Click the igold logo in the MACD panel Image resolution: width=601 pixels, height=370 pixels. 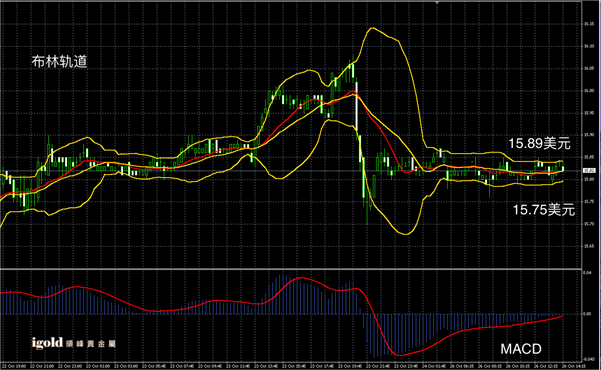point(47,342)
